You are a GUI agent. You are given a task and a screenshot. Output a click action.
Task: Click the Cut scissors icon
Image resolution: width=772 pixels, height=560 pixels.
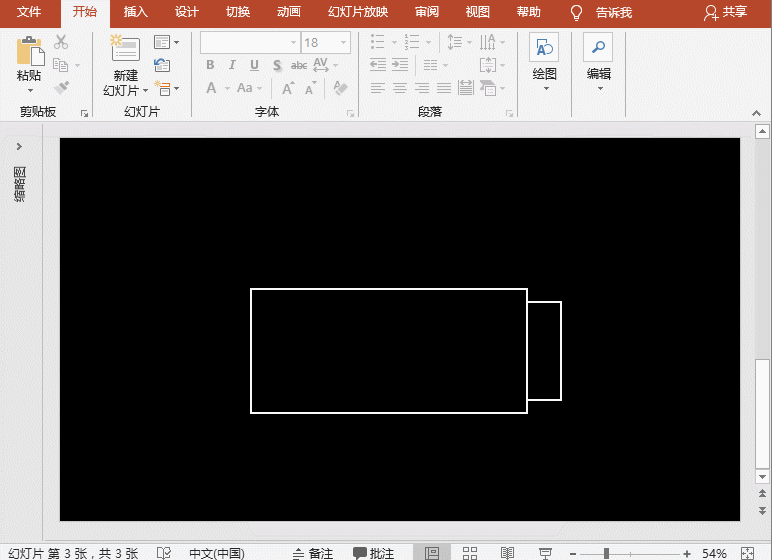pos(61,42)
